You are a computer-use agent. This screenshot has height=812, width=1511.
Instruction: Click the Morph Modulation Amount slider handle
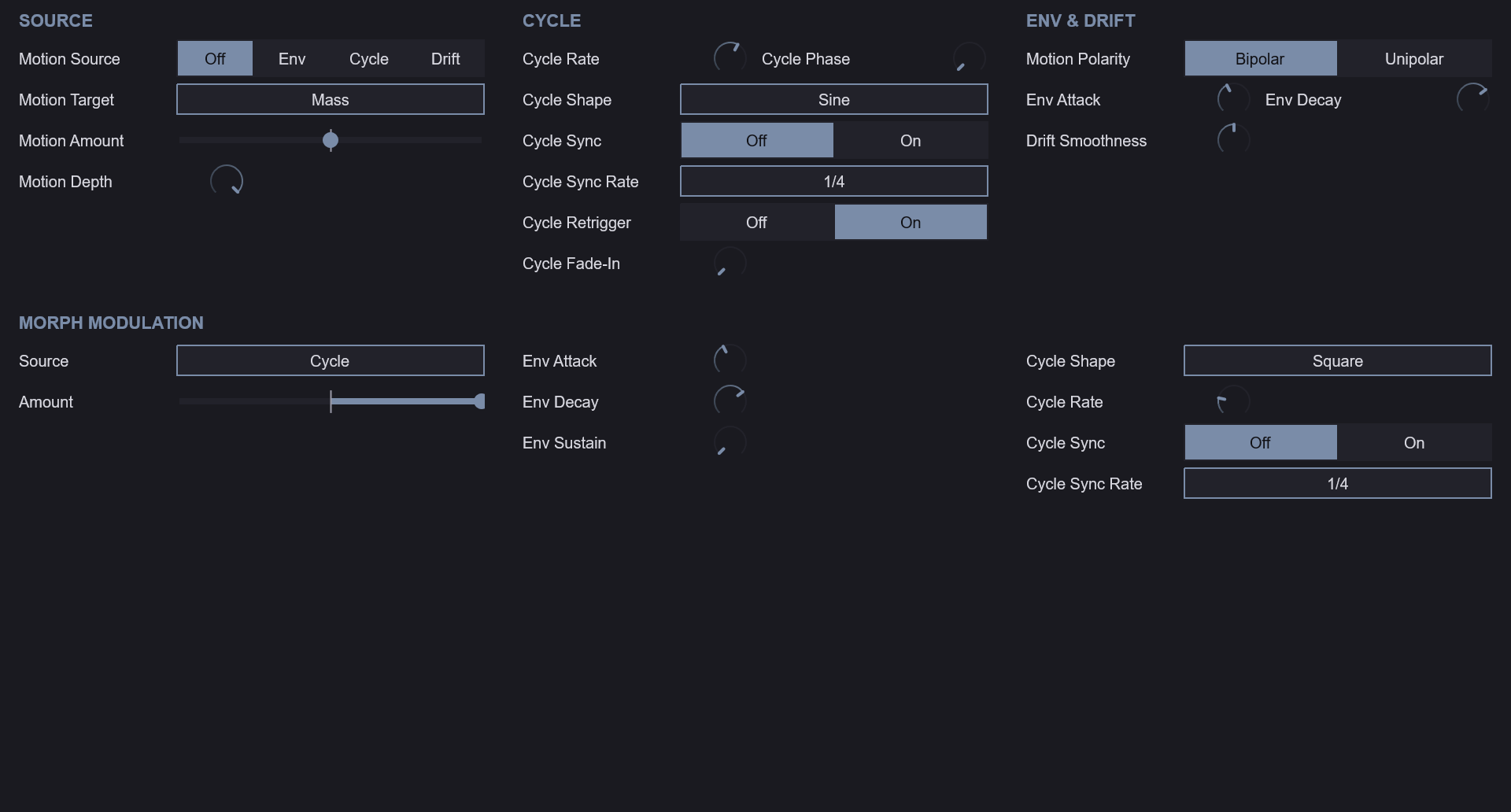[x=479, y=401]
